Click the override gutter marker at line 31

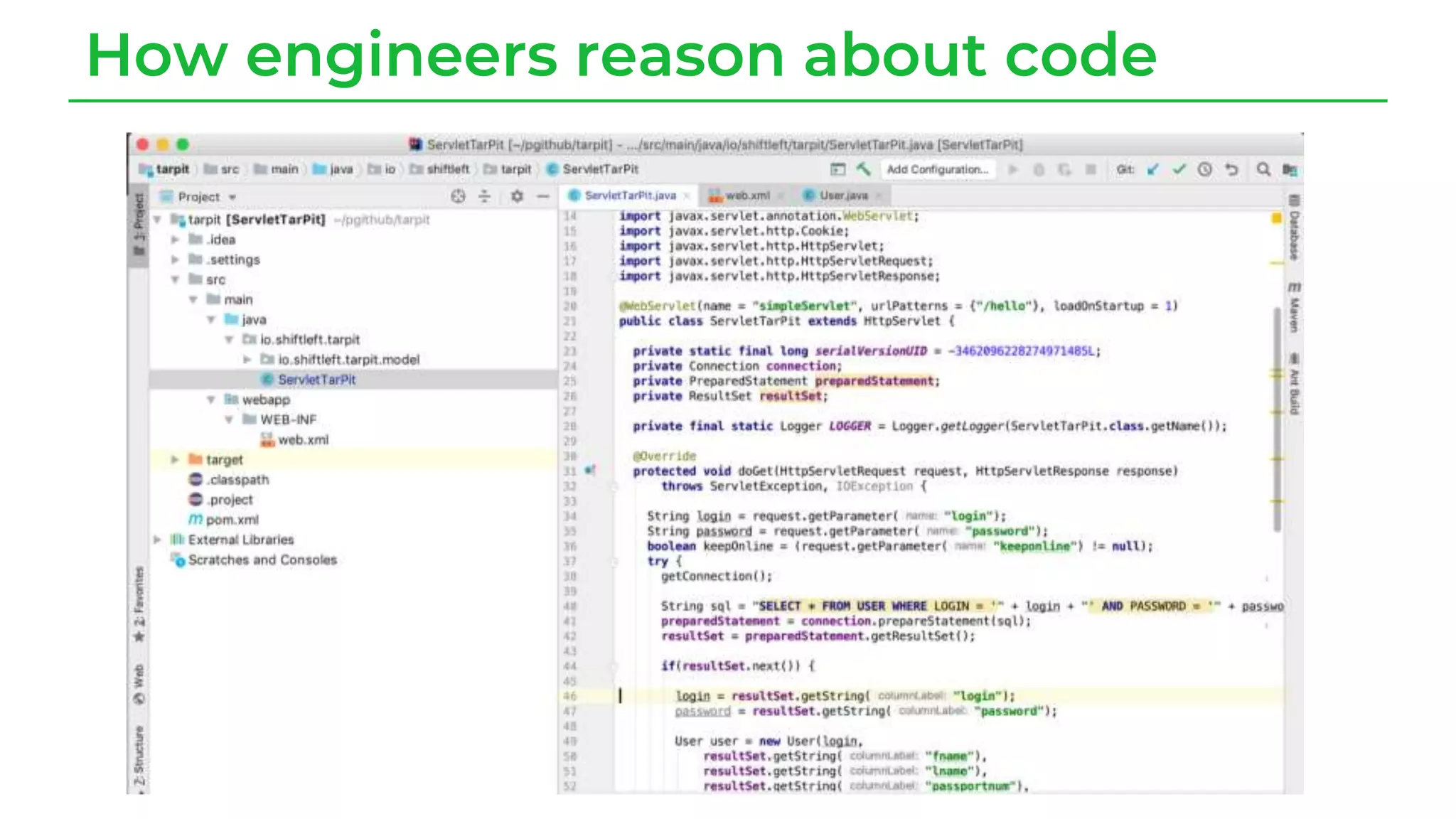(590, 470)
